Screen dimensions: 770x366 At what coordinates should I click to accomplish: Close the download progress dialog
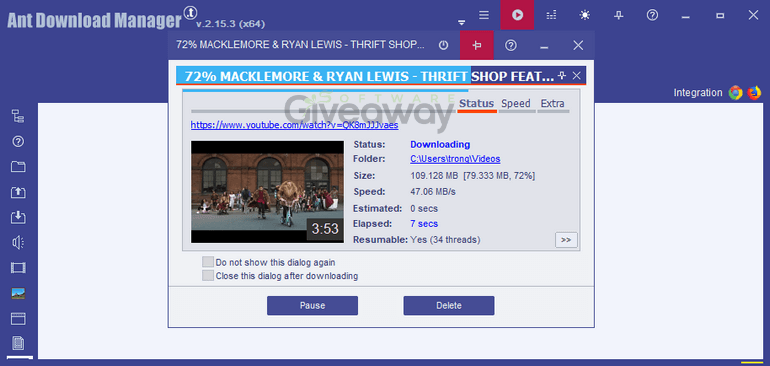tap(578, 45)
